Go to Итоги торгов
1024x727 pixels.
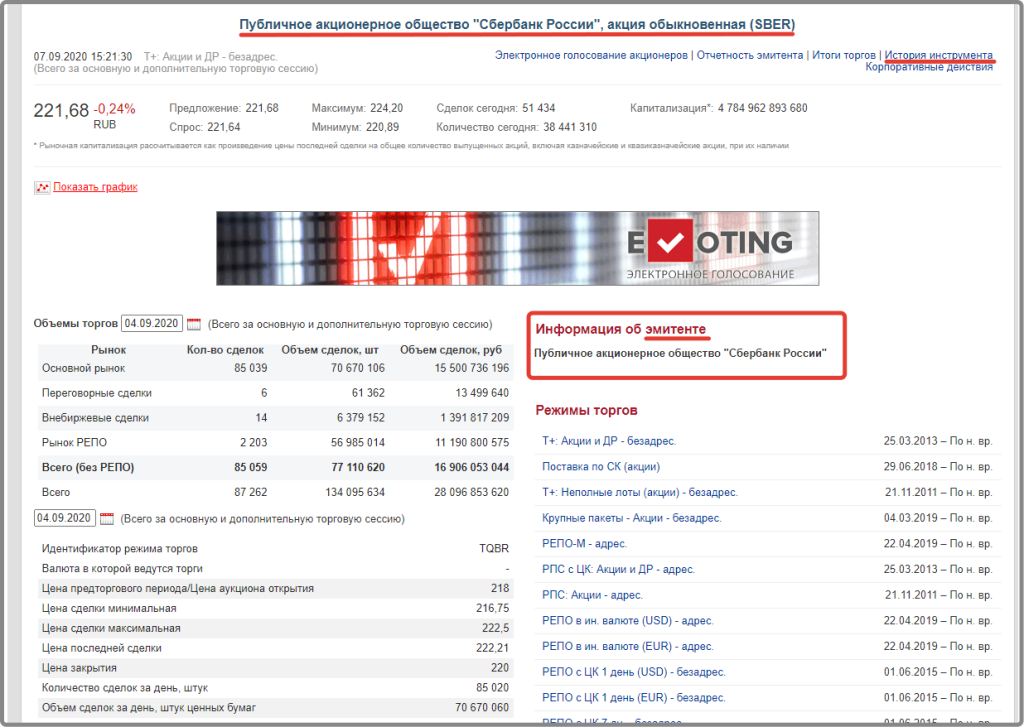[844, 55]
